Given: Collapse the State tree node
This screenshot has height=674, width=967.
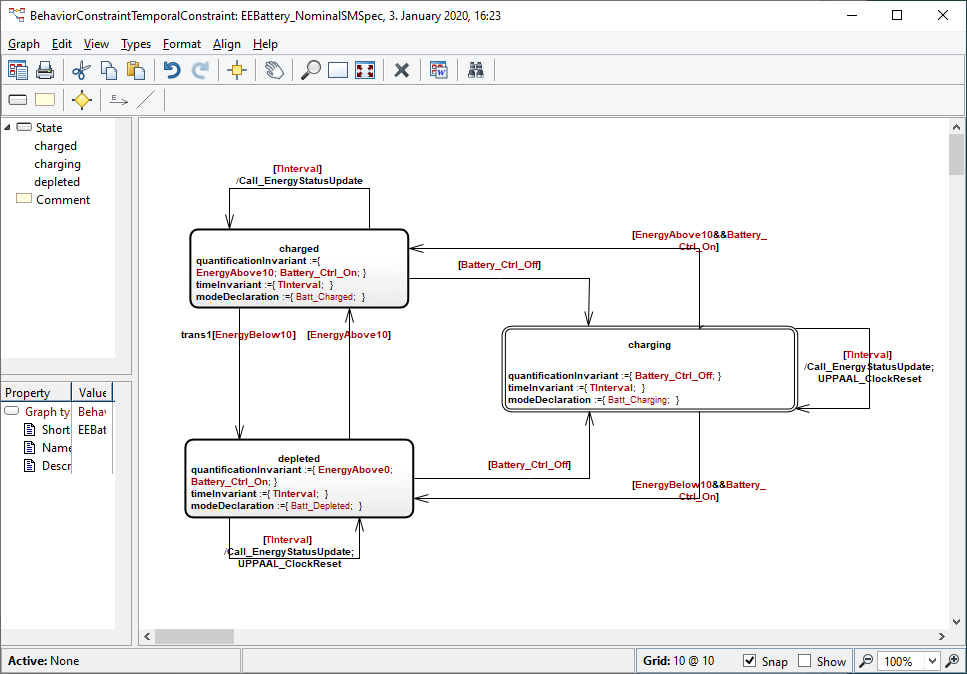Looking at the screenshot, I should coord(8,128).
